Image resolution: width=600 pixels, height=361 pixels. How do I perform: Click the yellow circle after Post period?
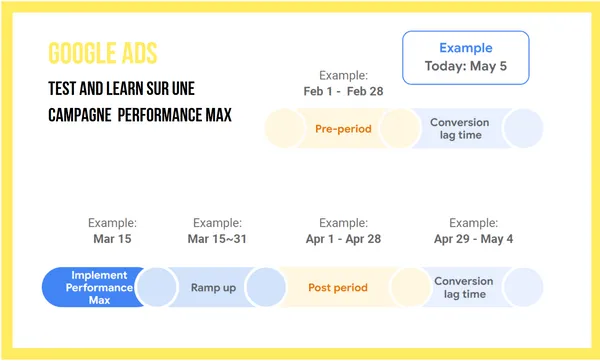pyautogui.click(x=411, y=287)
